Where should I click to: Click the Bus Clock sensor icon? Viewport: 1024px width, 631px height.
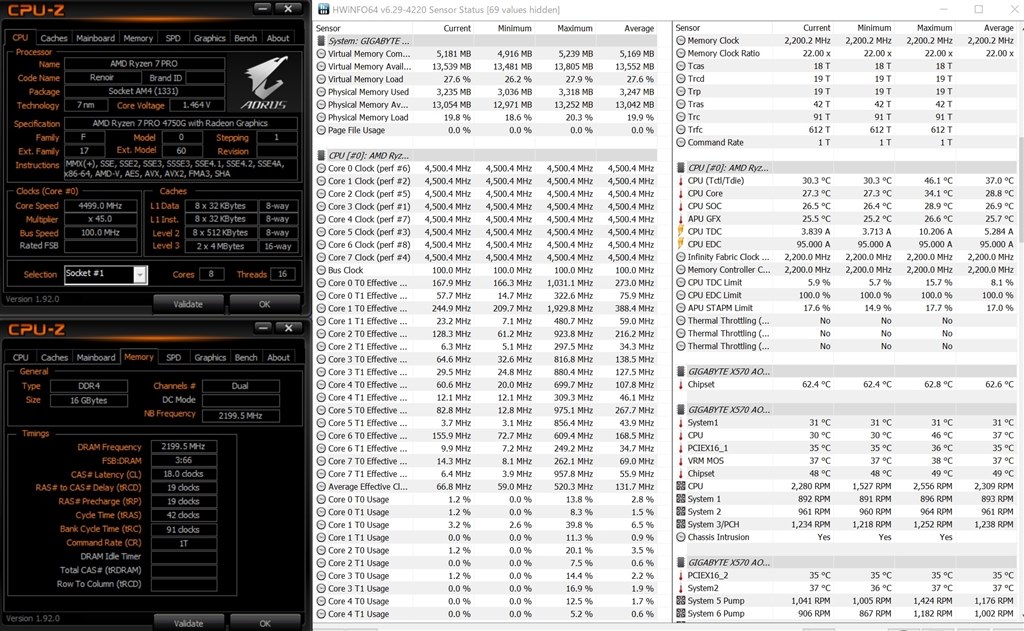point(321,270)
